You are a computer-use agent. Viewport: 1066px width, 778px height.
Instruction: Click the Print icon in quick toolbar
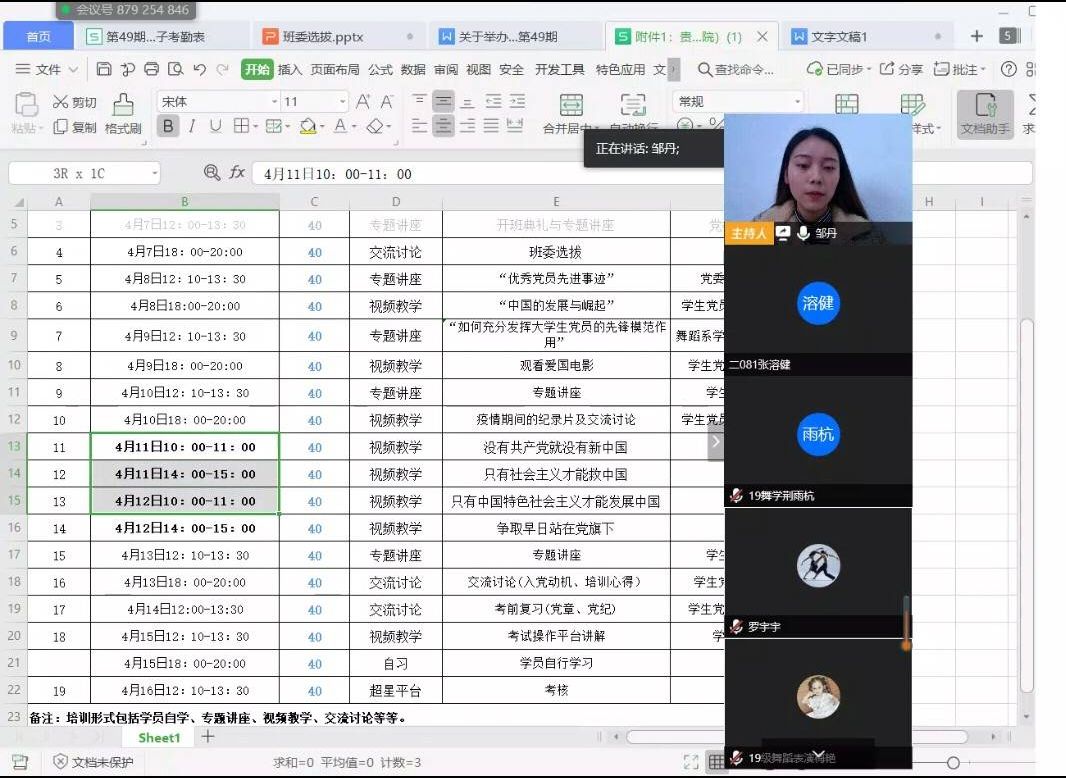pyautogui.click(x=151, y=69)
